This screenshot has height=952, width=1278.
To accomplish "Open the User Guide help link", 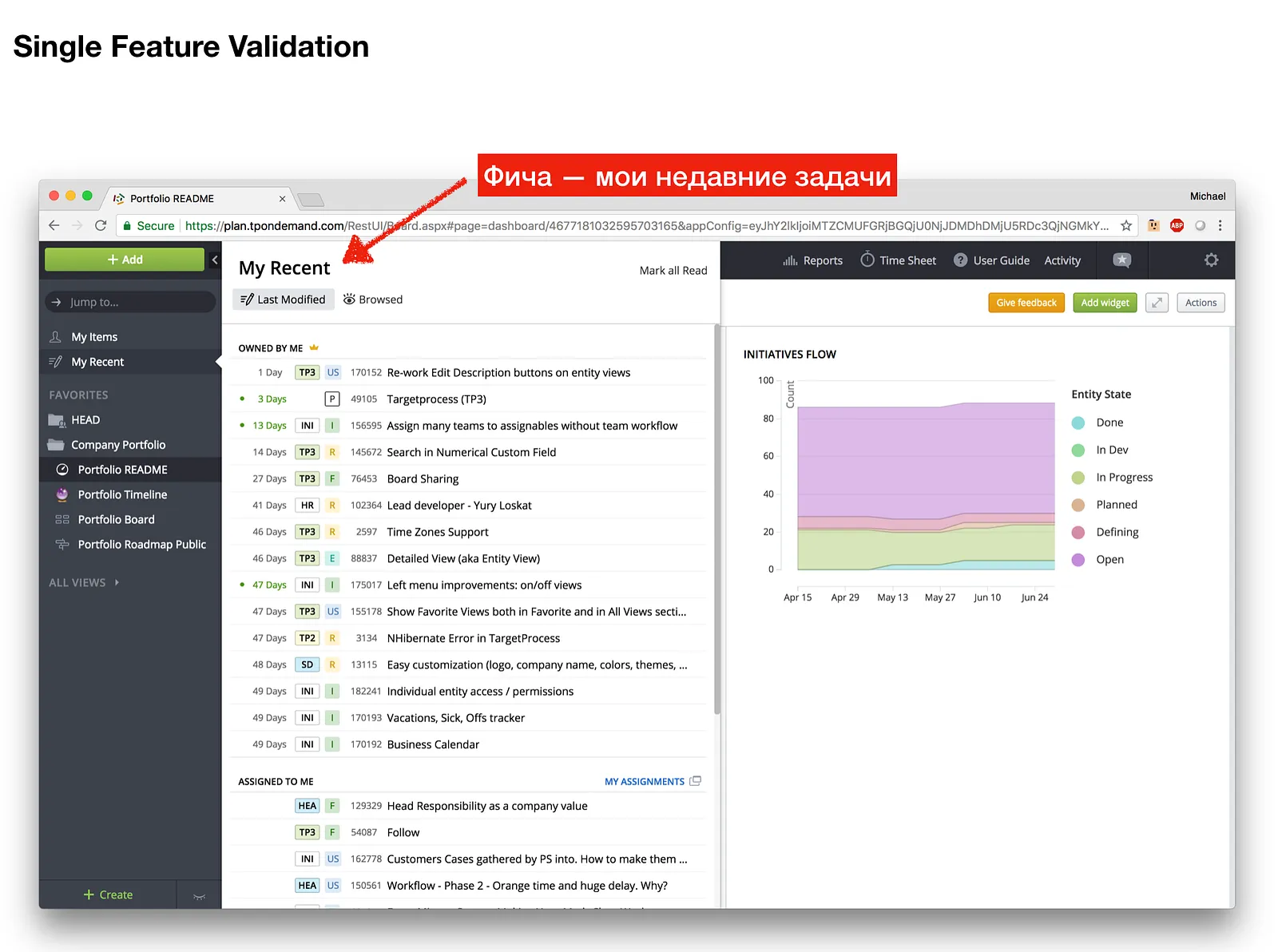I will pyautogui.click(x=991, y=260).
